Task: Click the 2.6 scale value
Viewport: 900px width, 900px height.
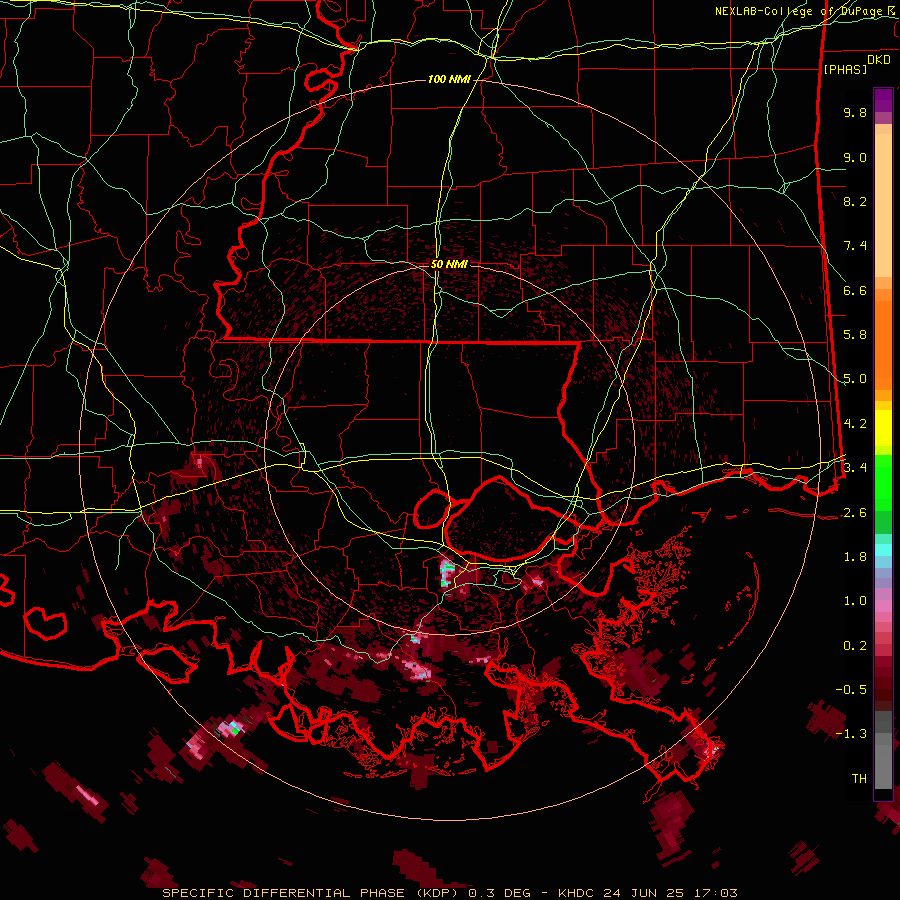Action: click(855, 513)
